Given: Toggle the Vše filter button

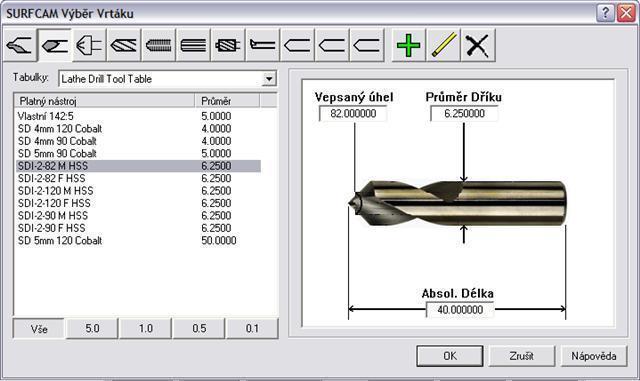Looking at the screenshot, I should click(x=39, y=329).
